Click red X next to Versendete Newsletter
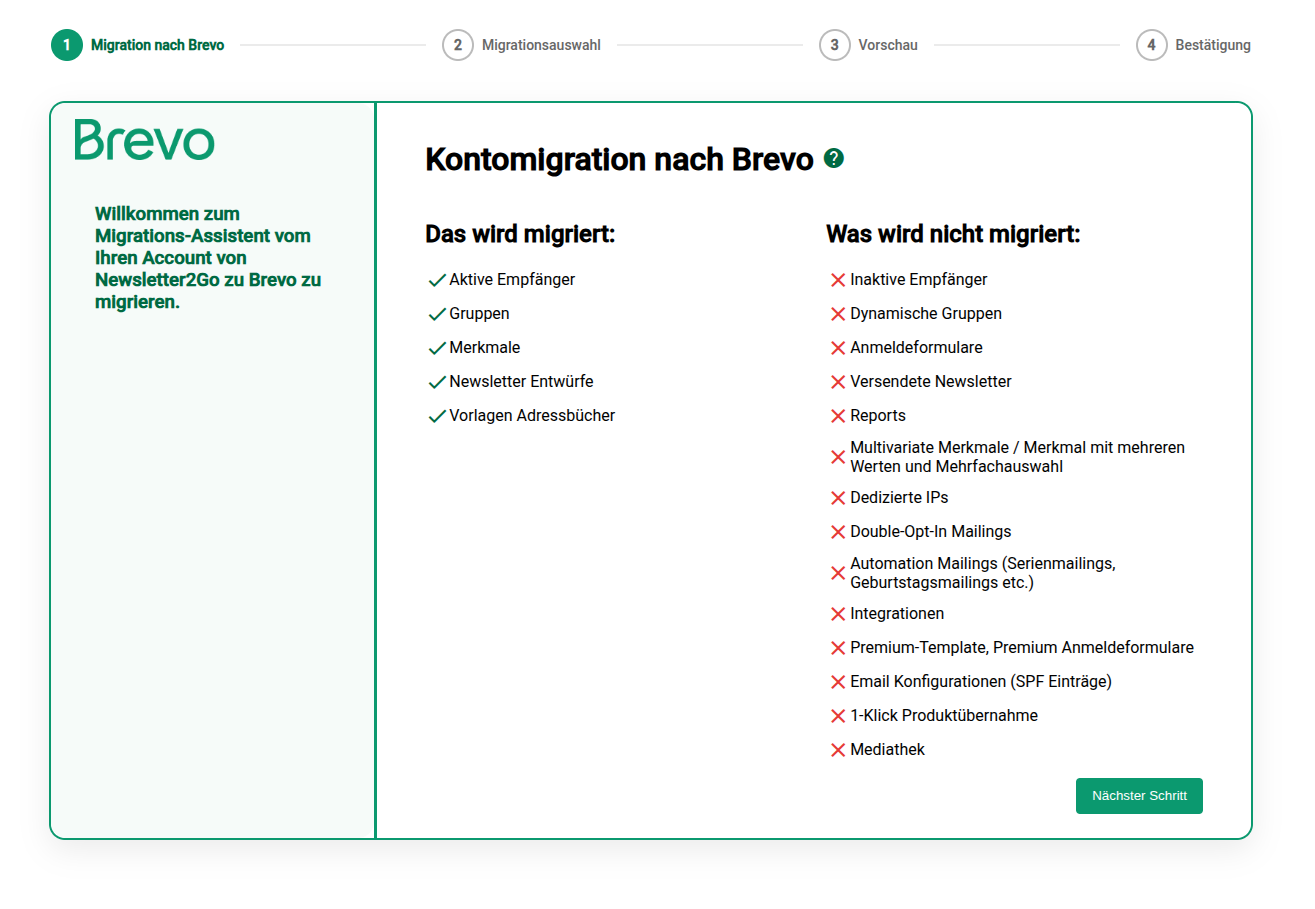Viewport: 1315px width, 909px height. click(838, 383)
